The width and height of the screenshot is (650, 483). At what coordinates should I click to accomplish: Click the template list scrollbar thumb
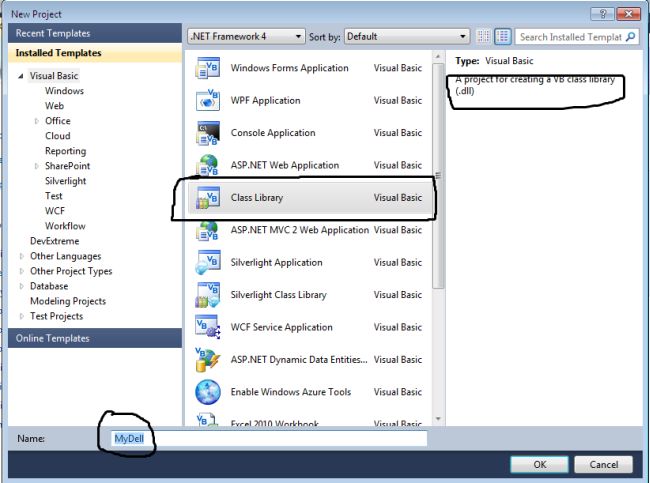(x=438, y=176)
